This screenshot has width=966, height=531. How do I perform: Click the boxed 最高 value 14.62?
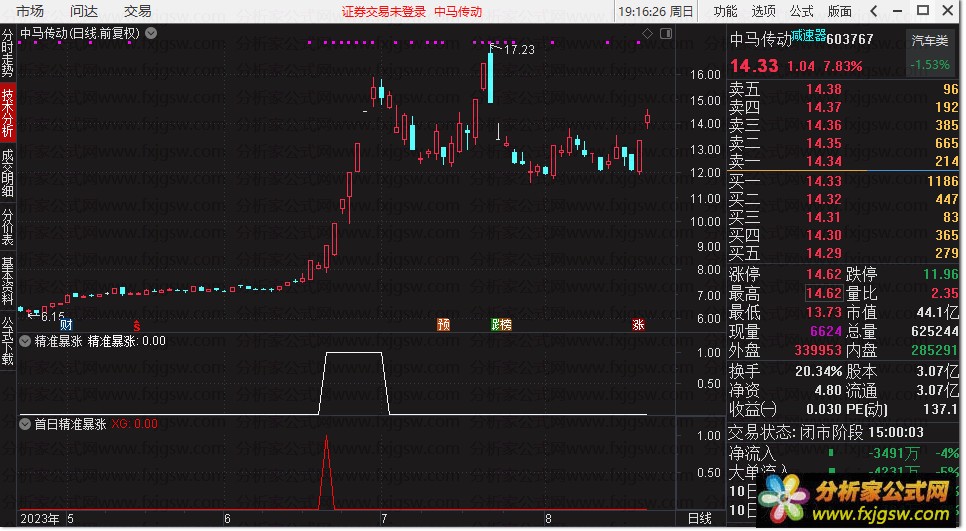[824, 293]
